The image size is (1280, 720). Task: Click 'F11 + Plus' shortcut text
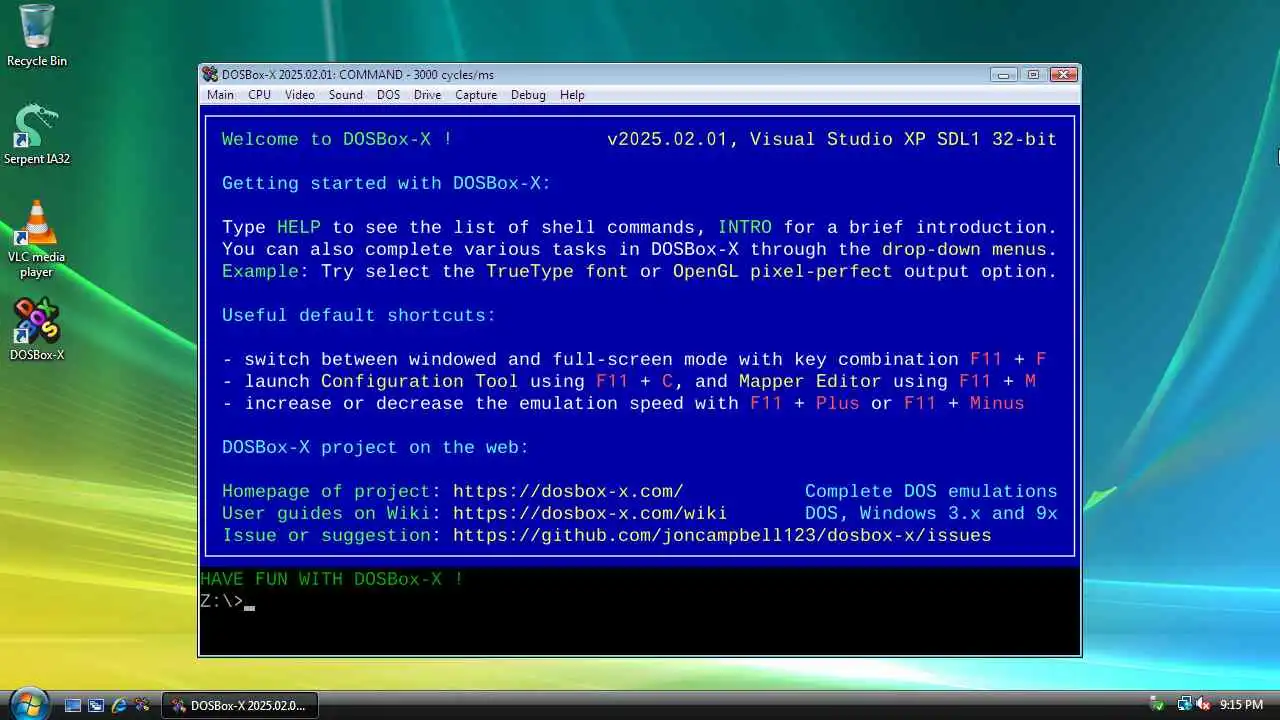(805, 403)
